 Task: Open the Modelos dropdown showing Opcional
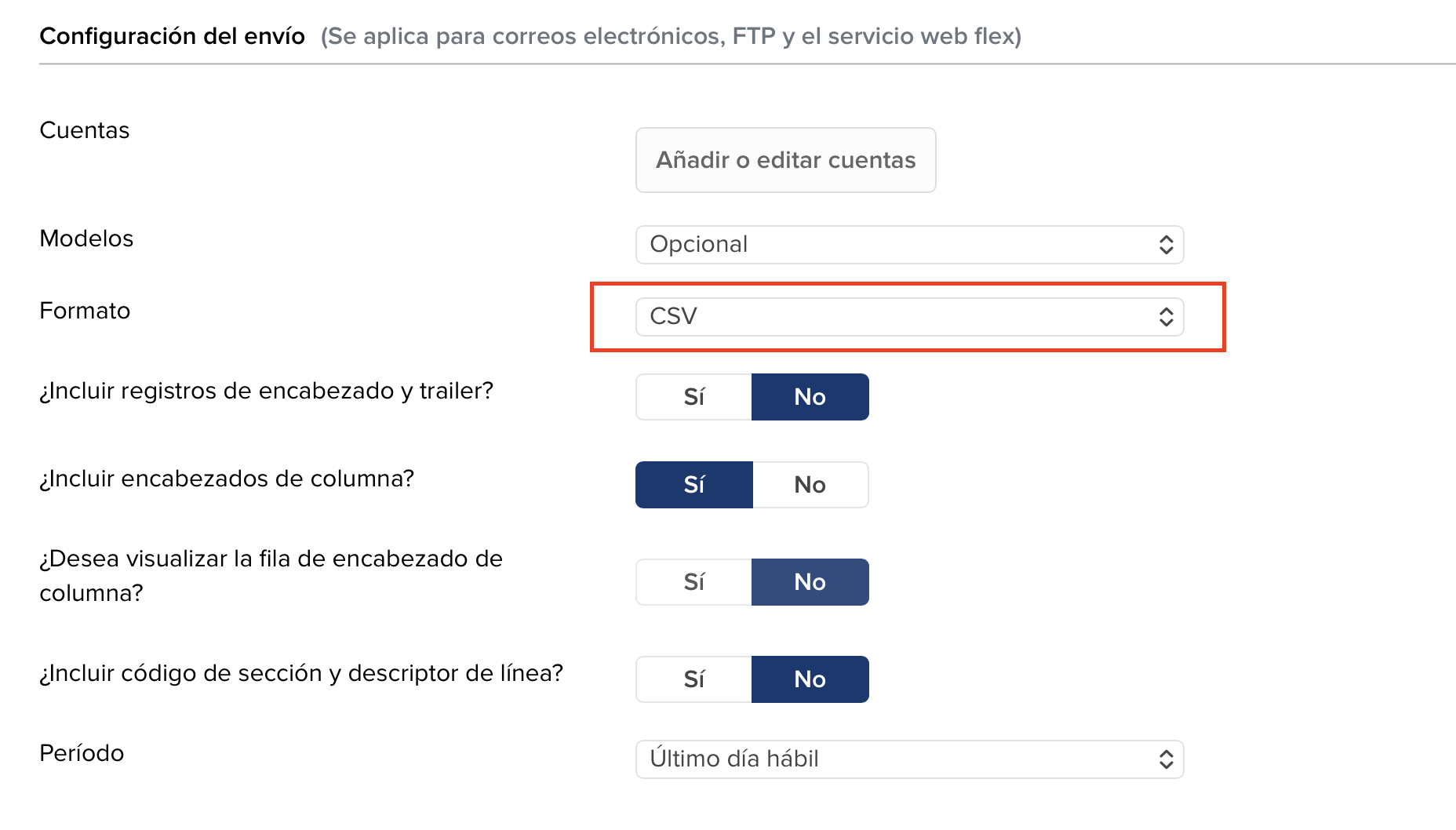(x=908, y=244)
